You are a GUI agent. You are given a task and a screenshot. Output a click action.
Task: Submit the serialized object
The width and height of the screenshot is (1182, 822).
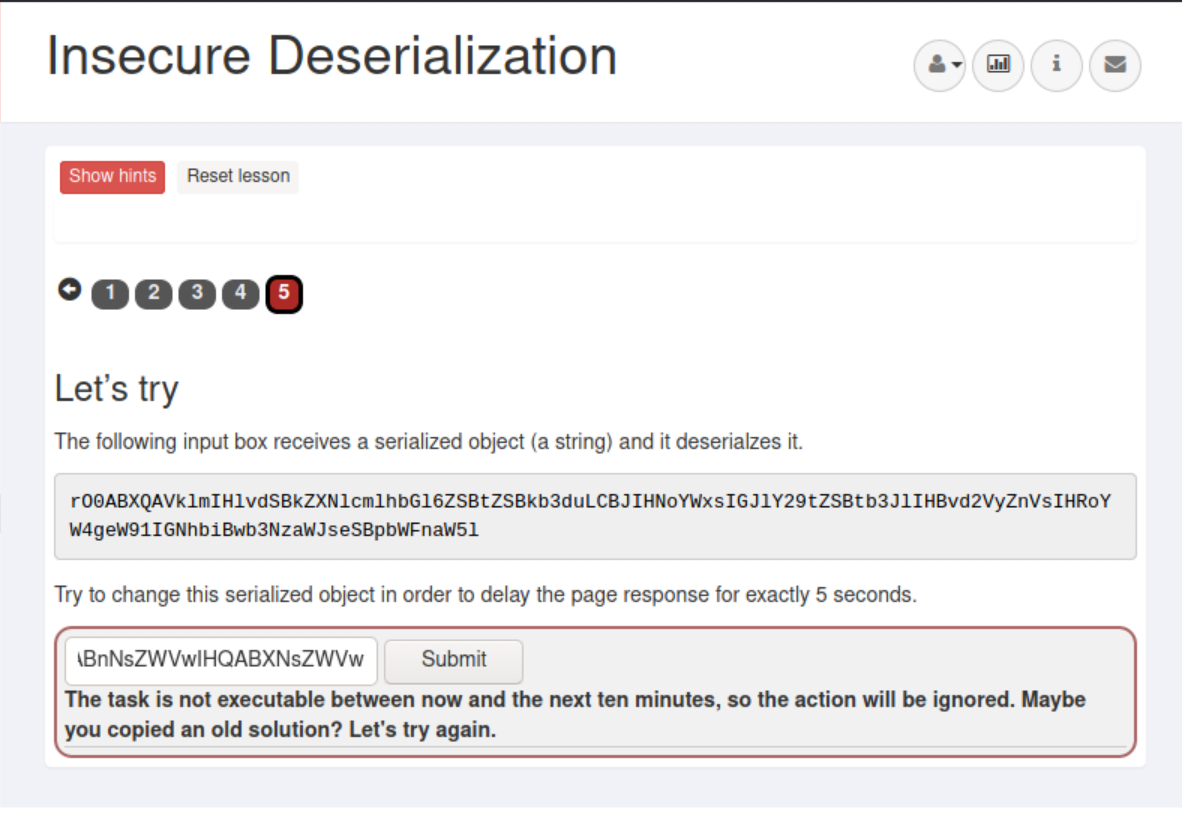(453, 660)
